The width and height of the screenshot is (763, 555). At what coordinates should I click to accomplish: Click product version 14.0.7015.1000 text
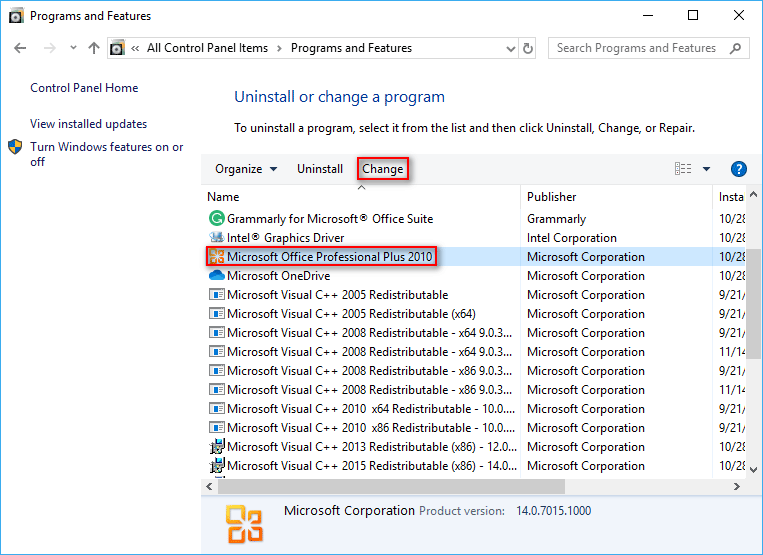click(554, 511)
